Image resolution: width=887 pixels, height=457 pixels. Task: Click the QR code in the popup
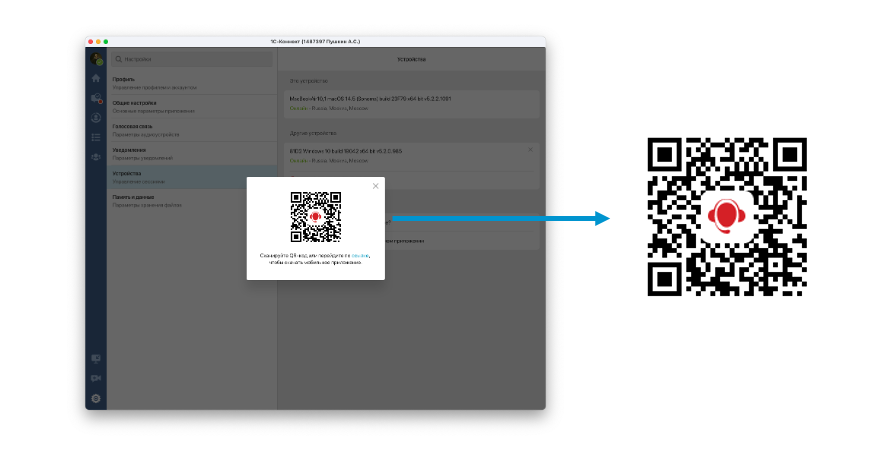click(315, 217)
